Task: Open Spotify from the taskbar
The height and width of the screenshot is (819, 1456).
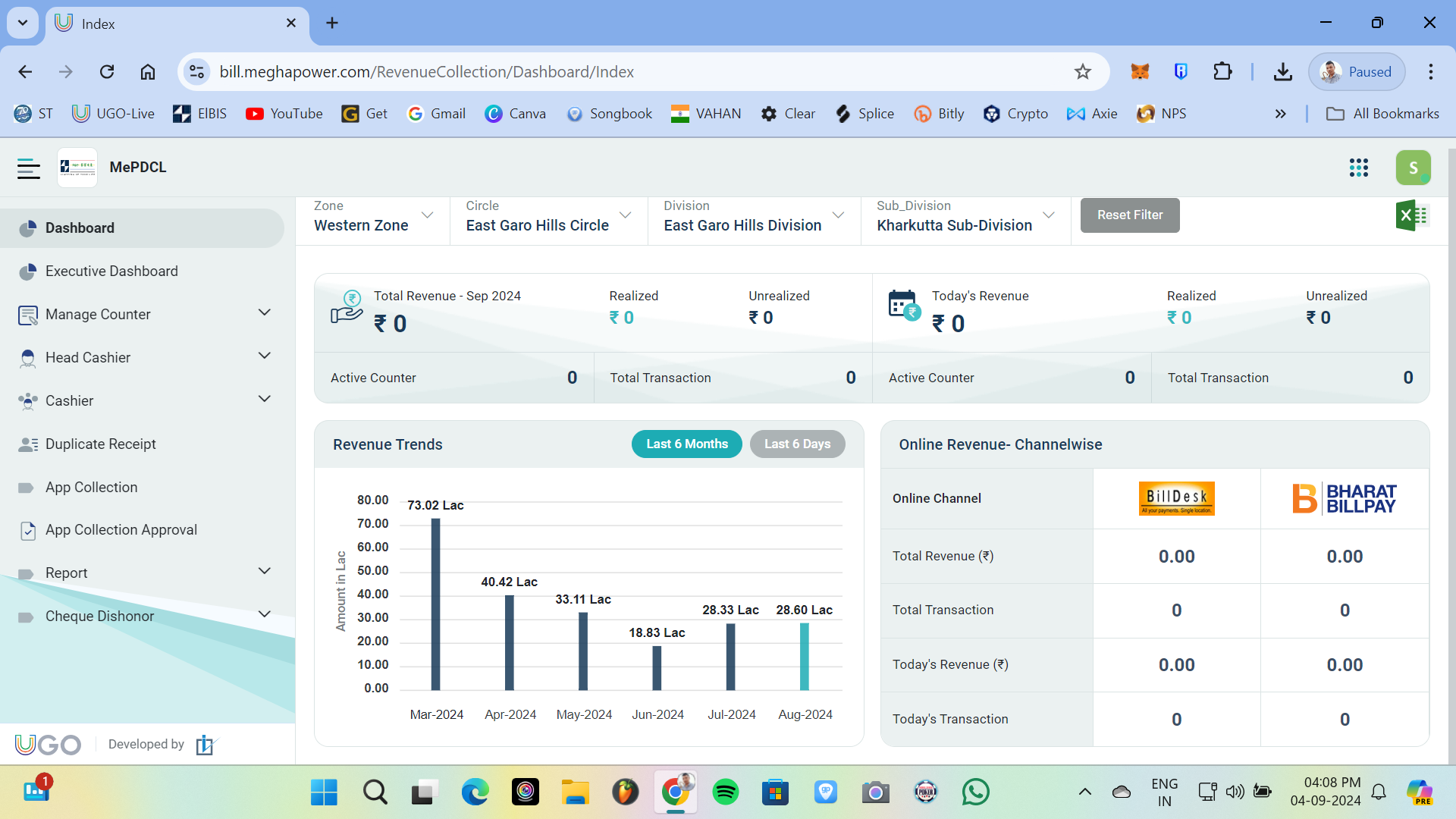Action: pyautogui.click(x=726, y=792)
